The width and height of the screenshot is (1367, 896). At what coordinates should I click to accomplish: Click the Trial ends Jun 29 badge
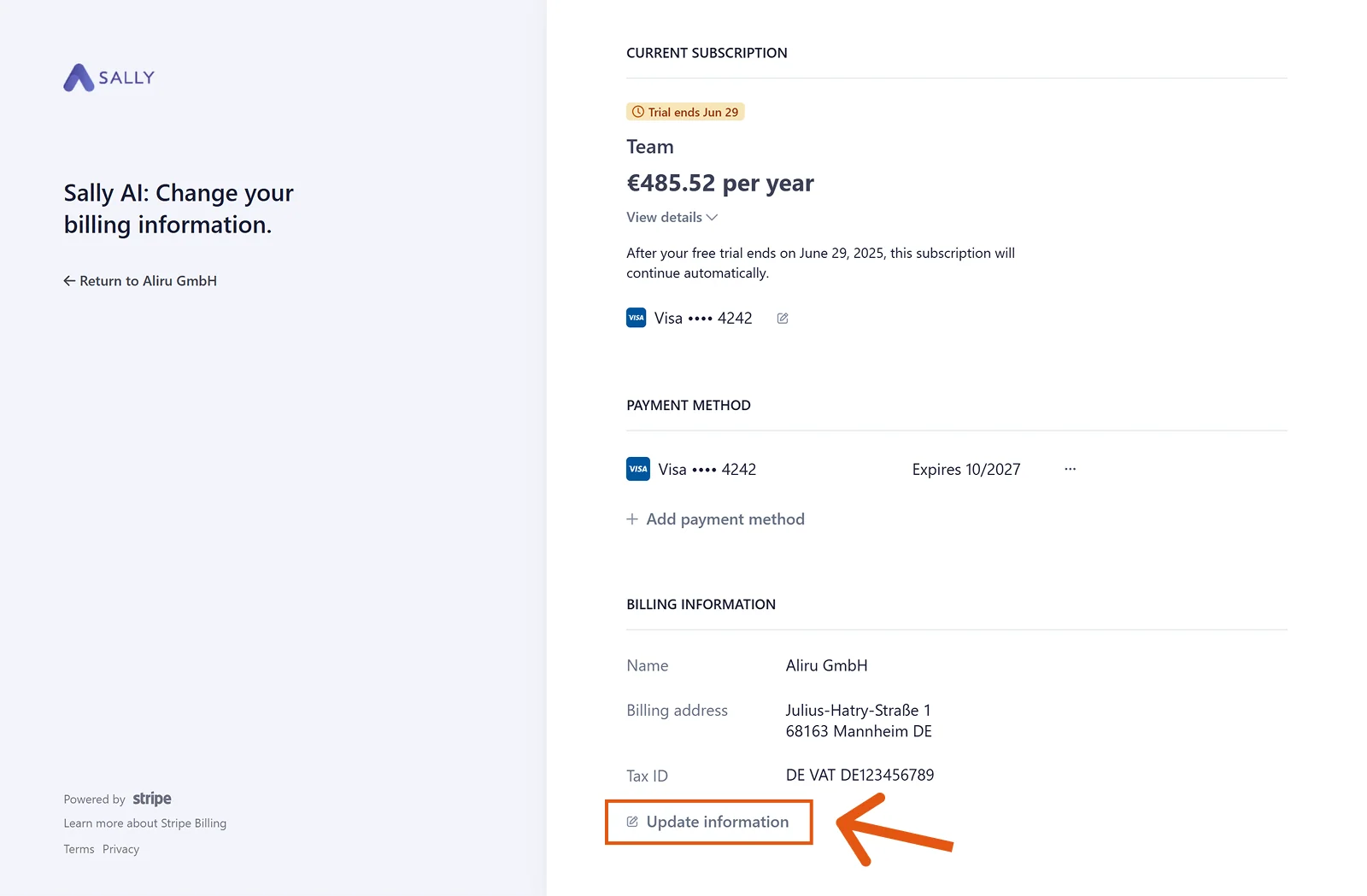pyautogui.click(x=685, y=112)
